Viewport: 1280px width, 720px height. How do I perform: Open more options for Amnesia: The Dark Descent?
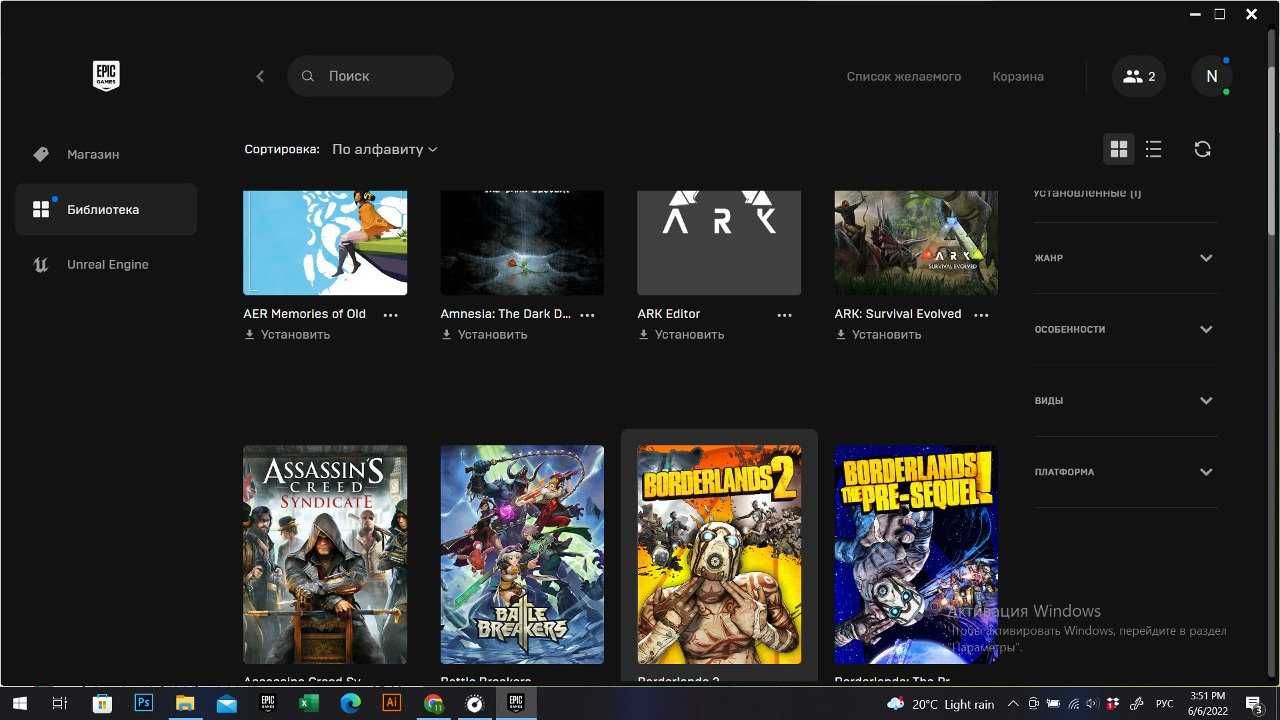[588, 315]
